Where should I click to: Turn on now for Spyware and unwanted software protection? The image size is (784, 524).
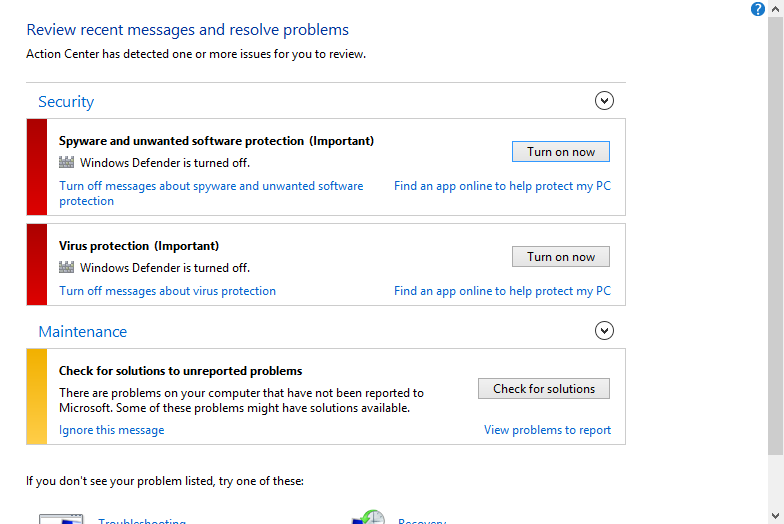[x=560, y=152]
